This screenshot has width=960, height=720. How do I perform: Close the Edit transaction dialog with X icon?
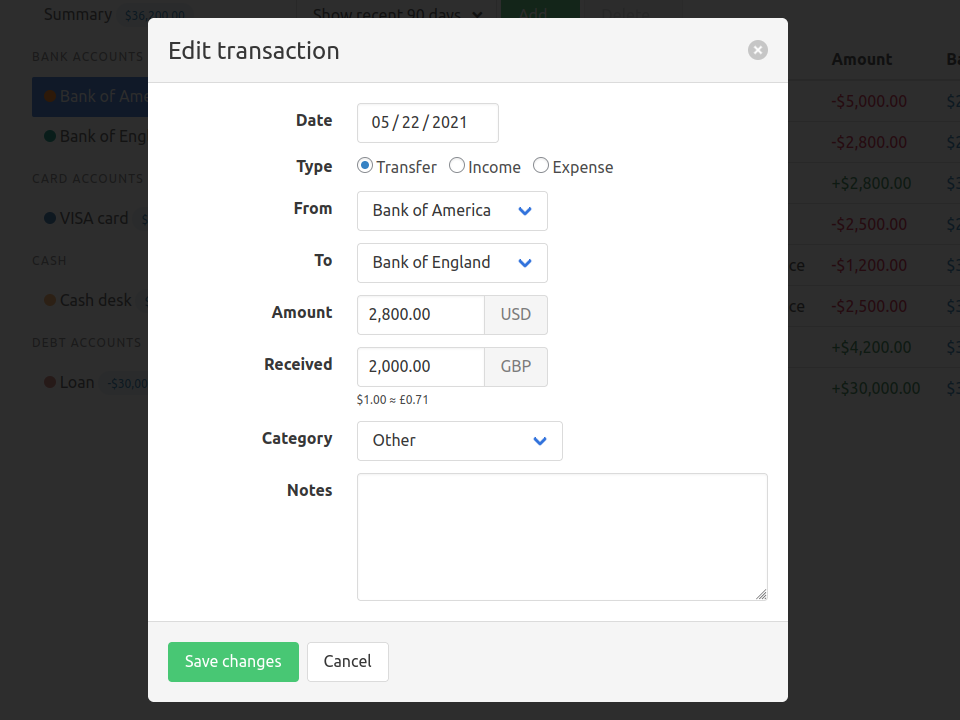[757, 50]
